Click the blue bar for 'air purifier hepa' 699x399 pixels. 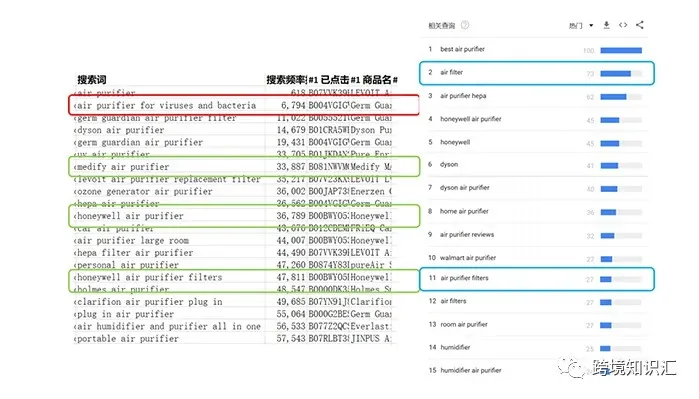[x=613, y=97]
